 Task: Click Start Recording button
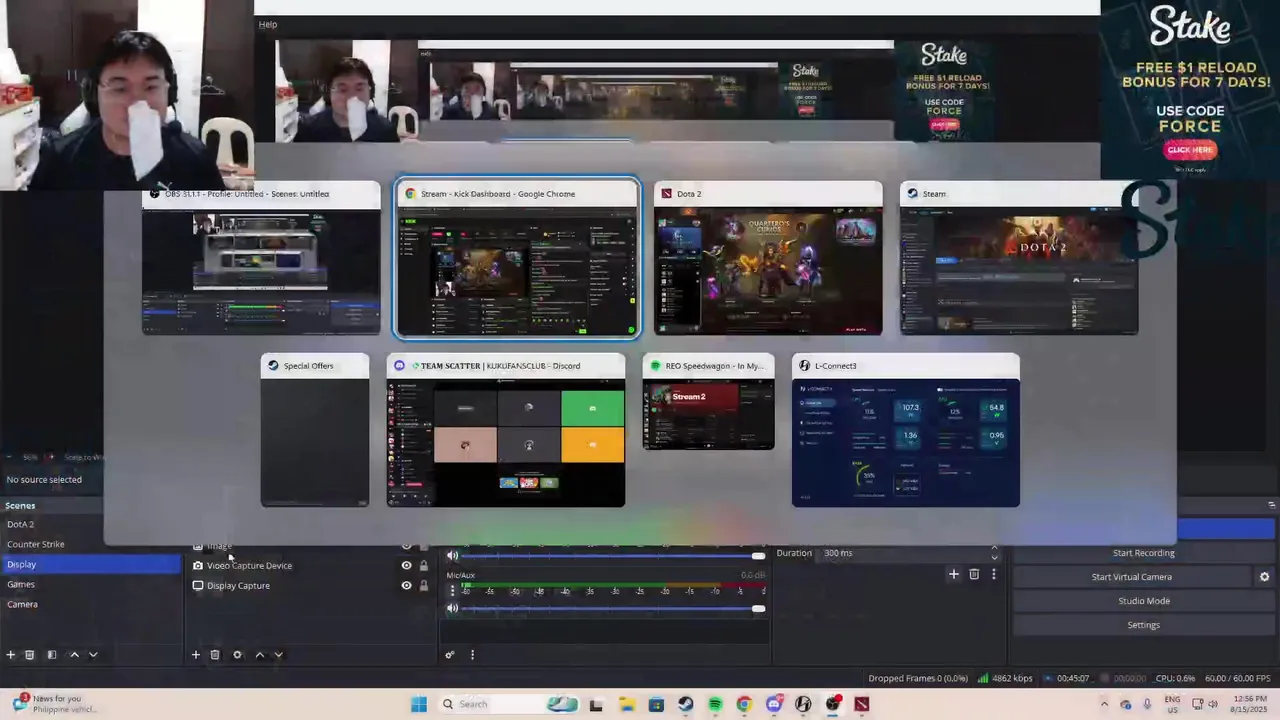point(1143,553)
